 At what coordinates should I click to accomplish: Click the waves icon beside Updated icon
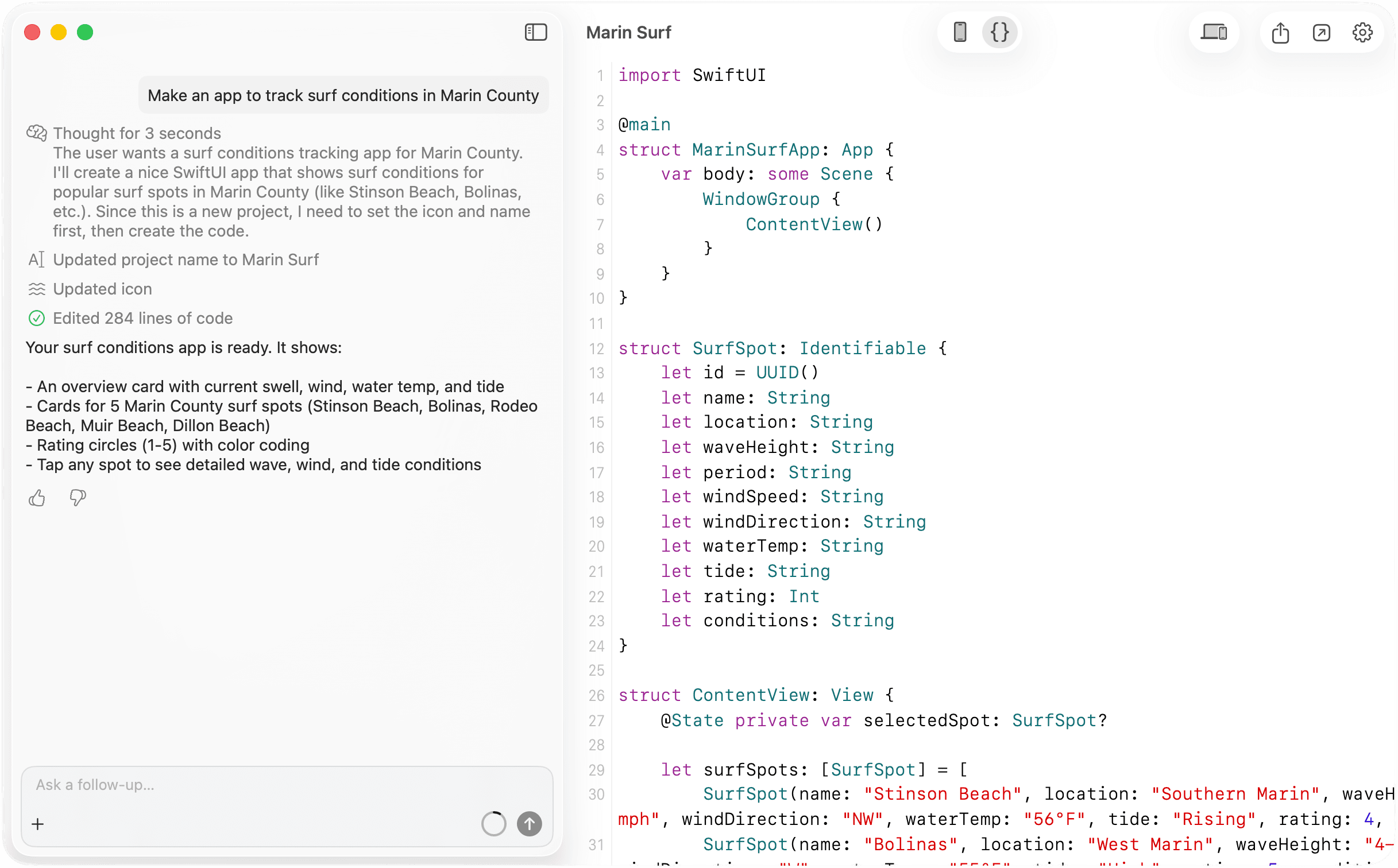point(37,289)
